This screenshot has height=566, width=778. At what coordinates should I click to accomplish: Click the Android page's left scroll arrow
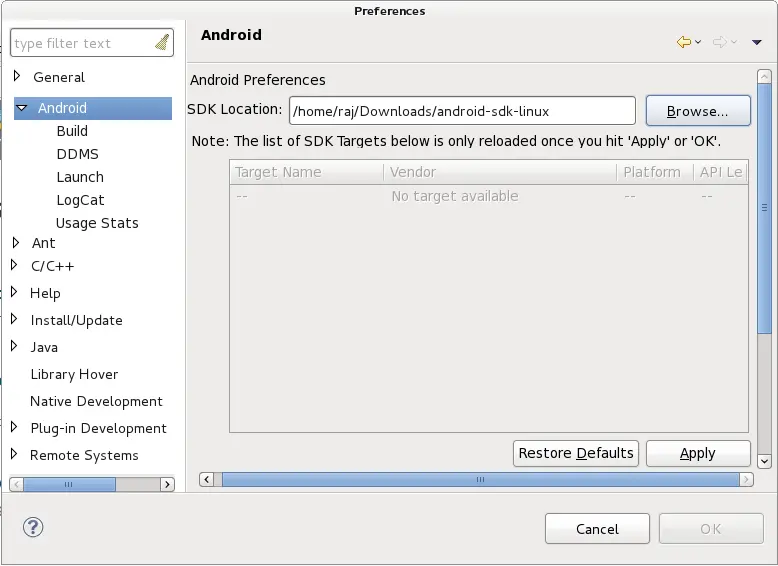(206, 479)
